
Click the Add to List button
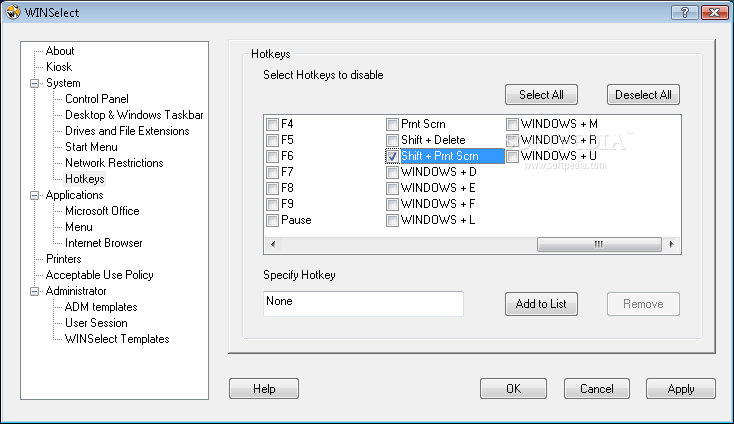click(x=541, y=304)
